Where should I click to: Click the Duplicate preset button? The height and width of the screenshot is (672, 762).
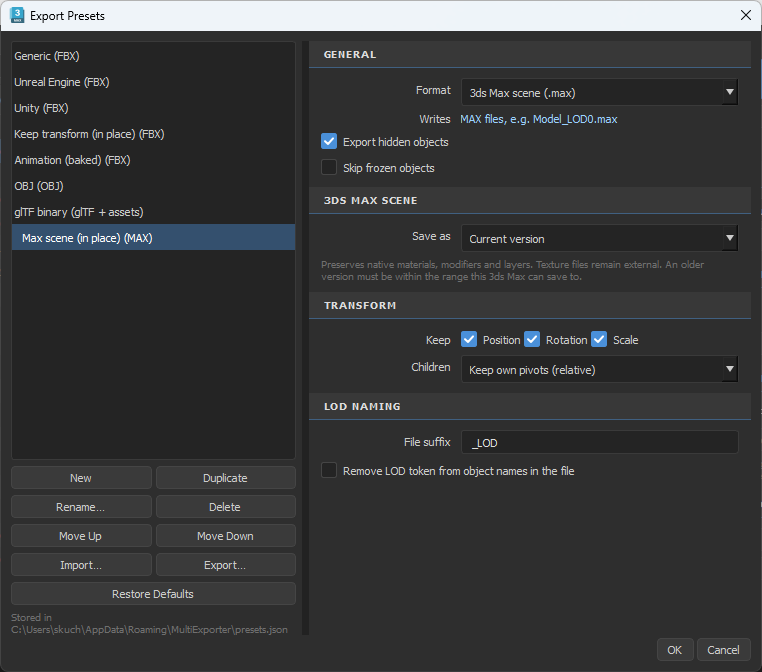[x=225, y=478]
